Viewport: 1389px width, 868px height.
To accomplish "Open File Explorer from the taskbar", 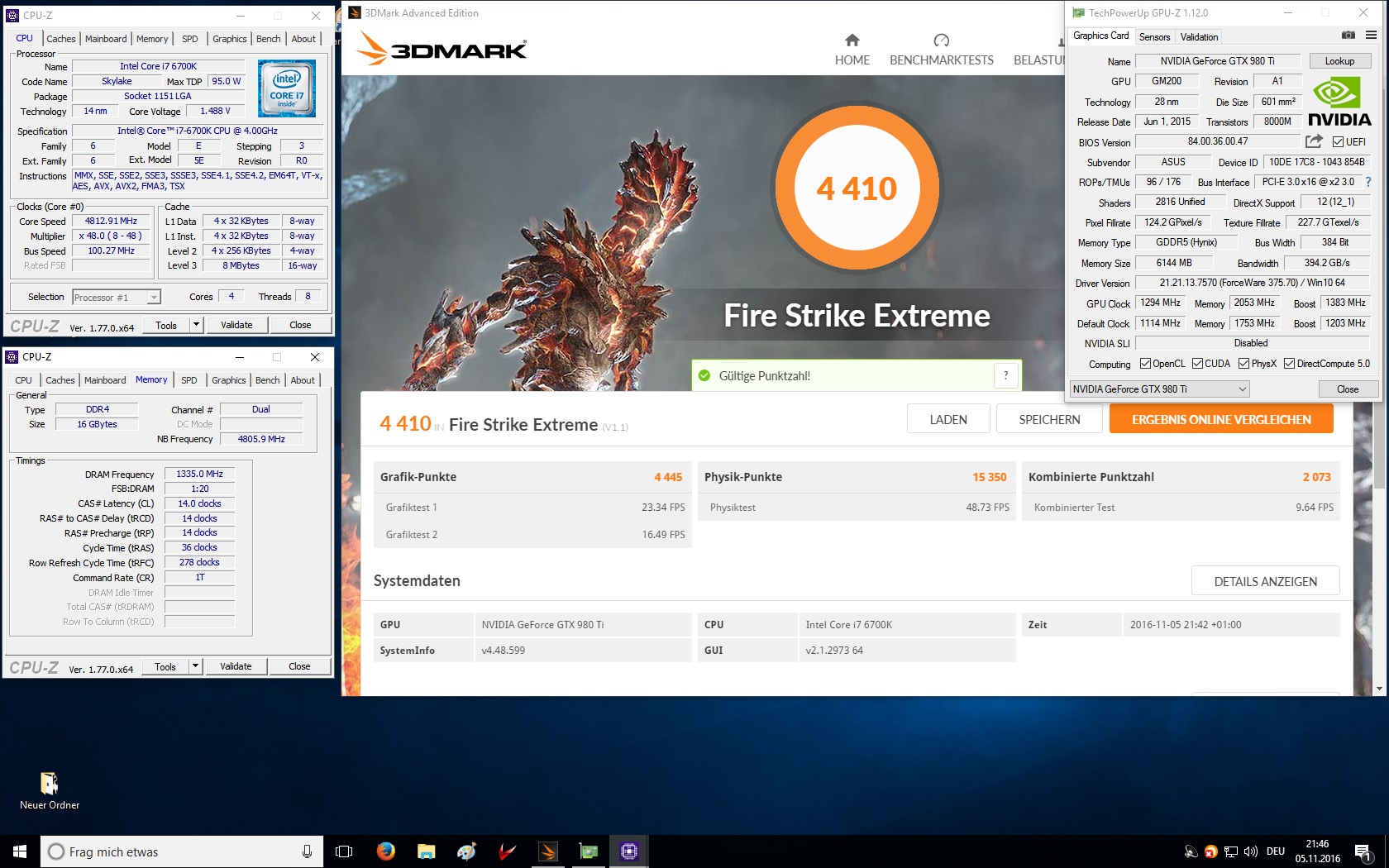I will coord(426,851).
